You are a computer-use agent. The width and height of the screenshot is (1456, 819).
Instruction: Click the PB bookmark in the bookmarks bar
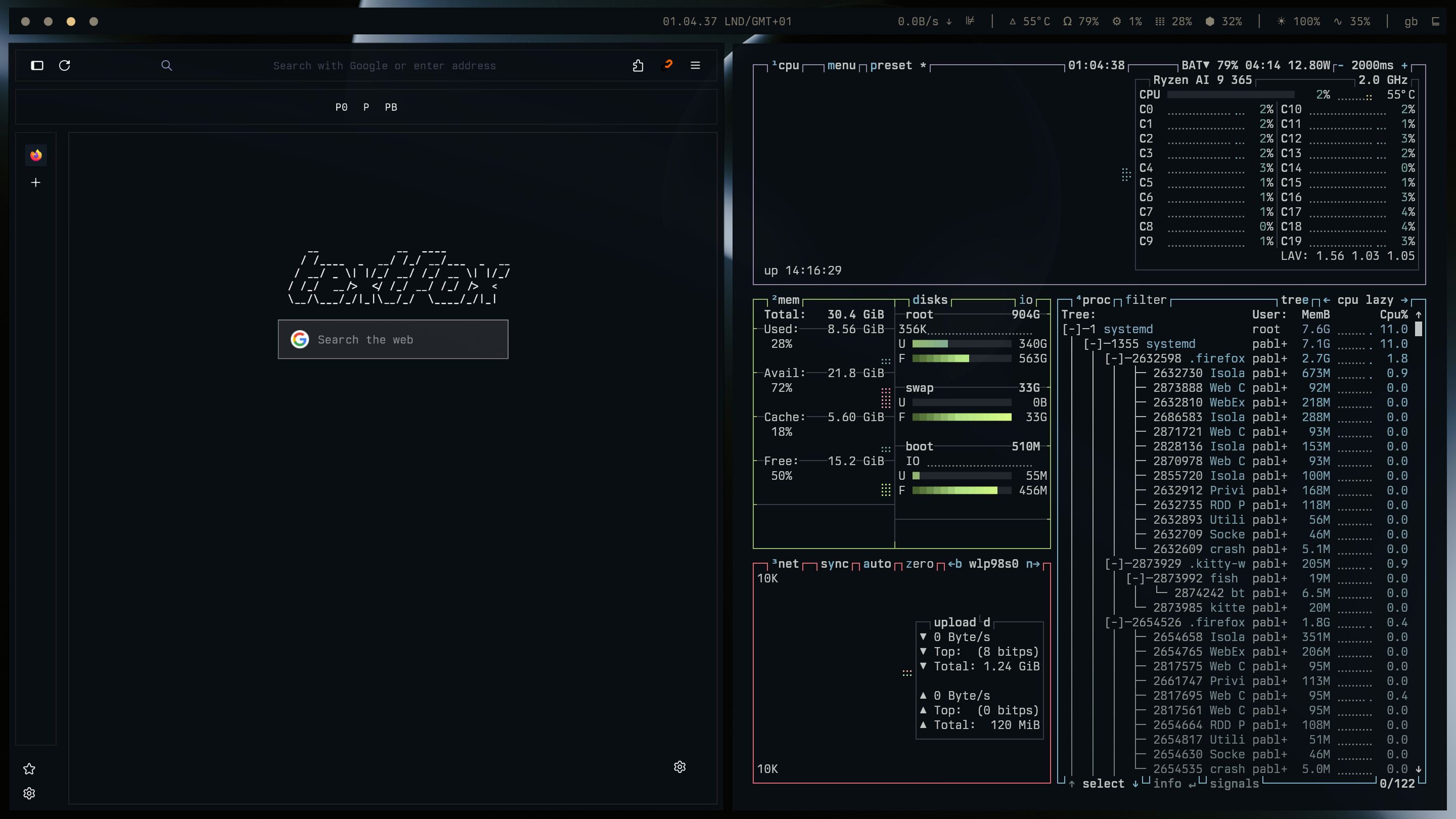(391, 107)
